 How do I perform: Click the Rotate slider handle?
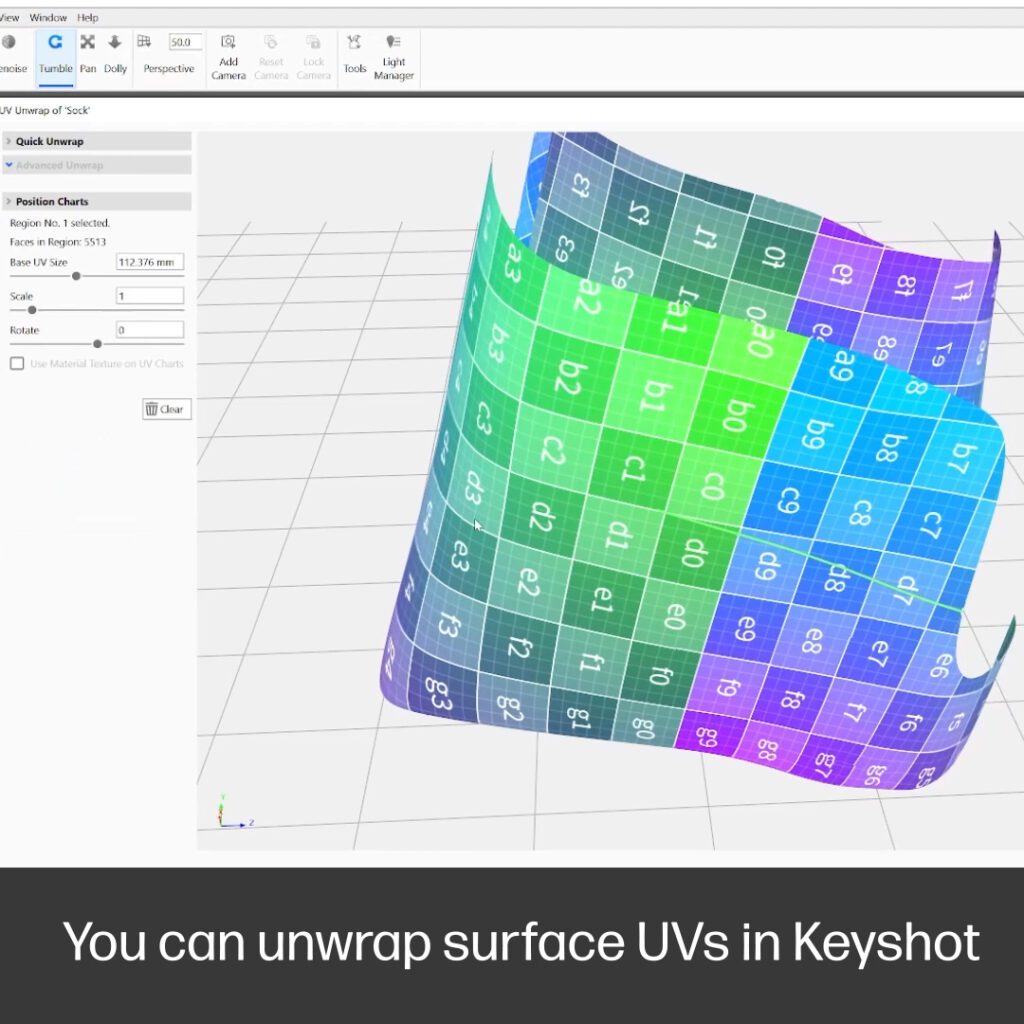click(97, 344)
